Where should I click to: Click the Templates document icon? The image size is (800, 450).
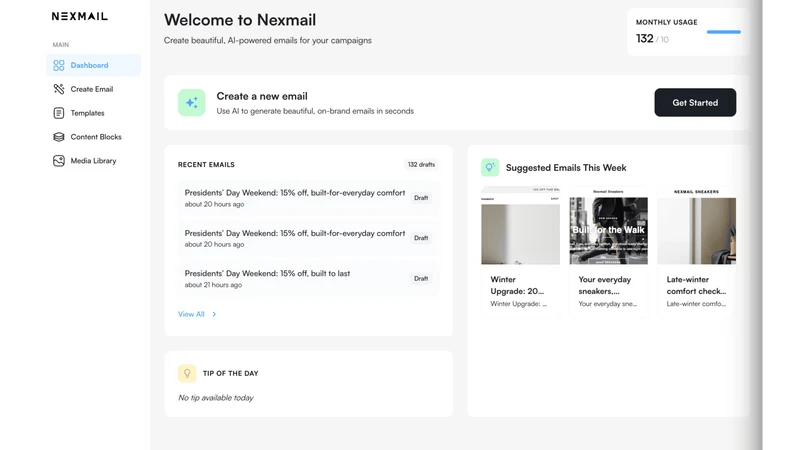coord(59,113)
